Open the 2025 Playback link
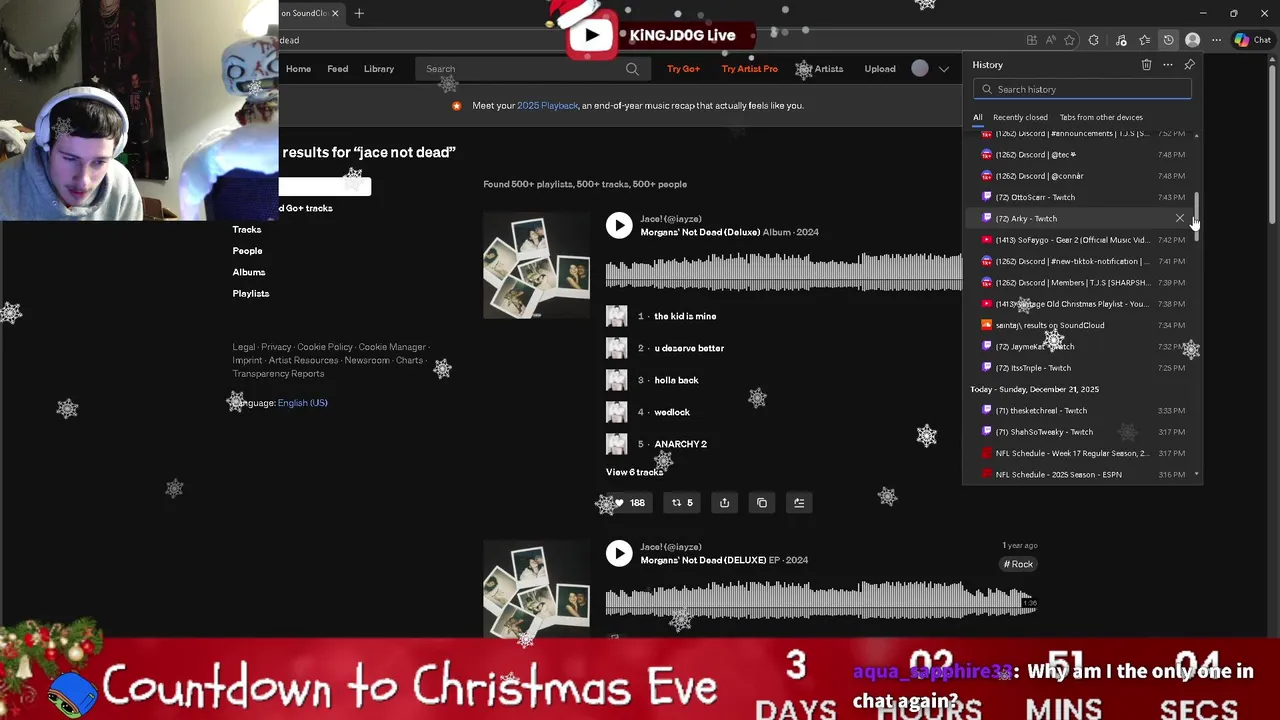Image resolution: width=1280 pixels, height=720 pixels. [547, 105]
